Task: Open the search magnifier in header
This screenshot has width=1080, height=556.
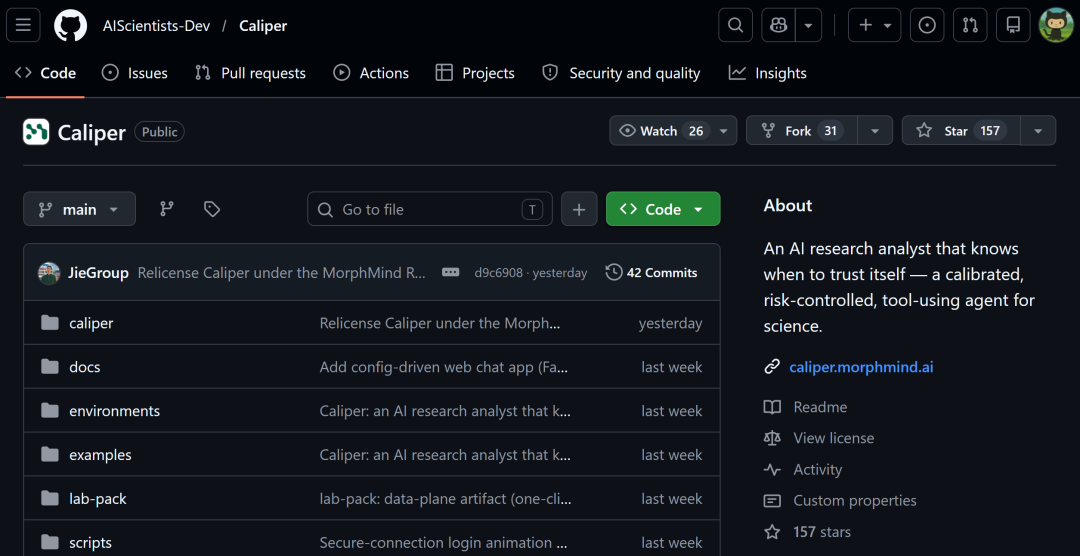Action: 736,25
